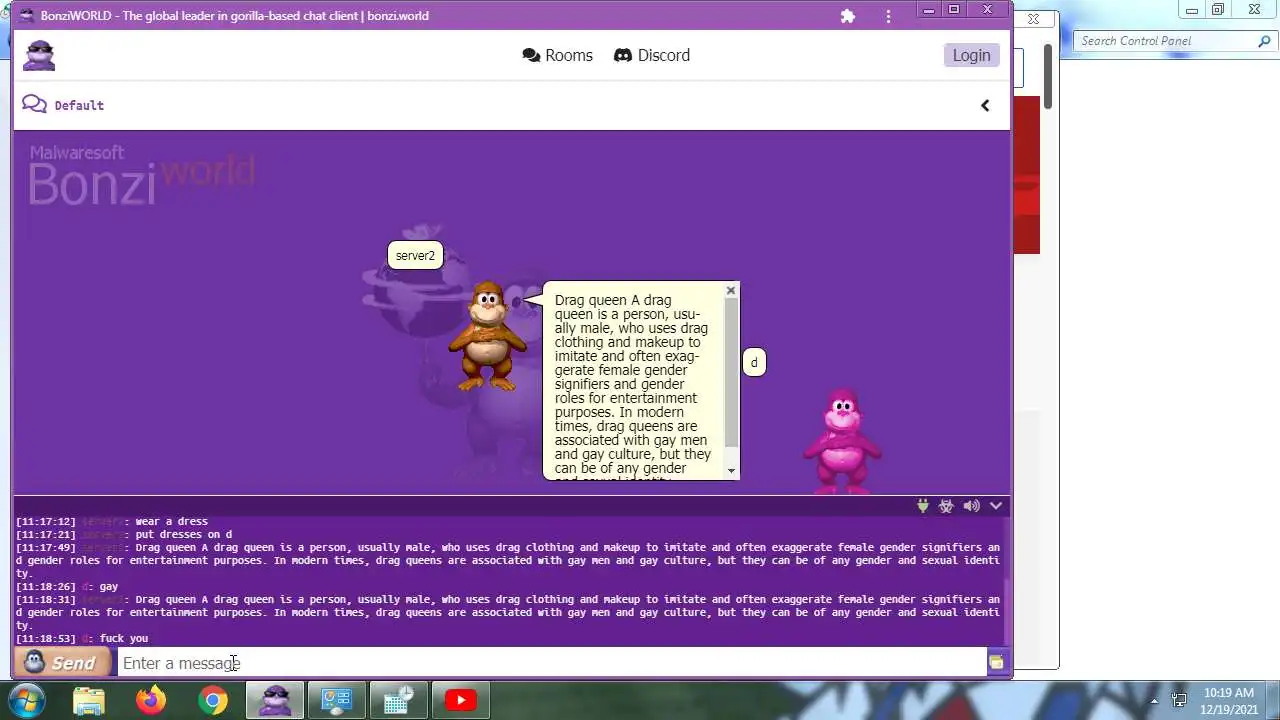Focus the Search Control Panel field

click(x=1166, y=41)
